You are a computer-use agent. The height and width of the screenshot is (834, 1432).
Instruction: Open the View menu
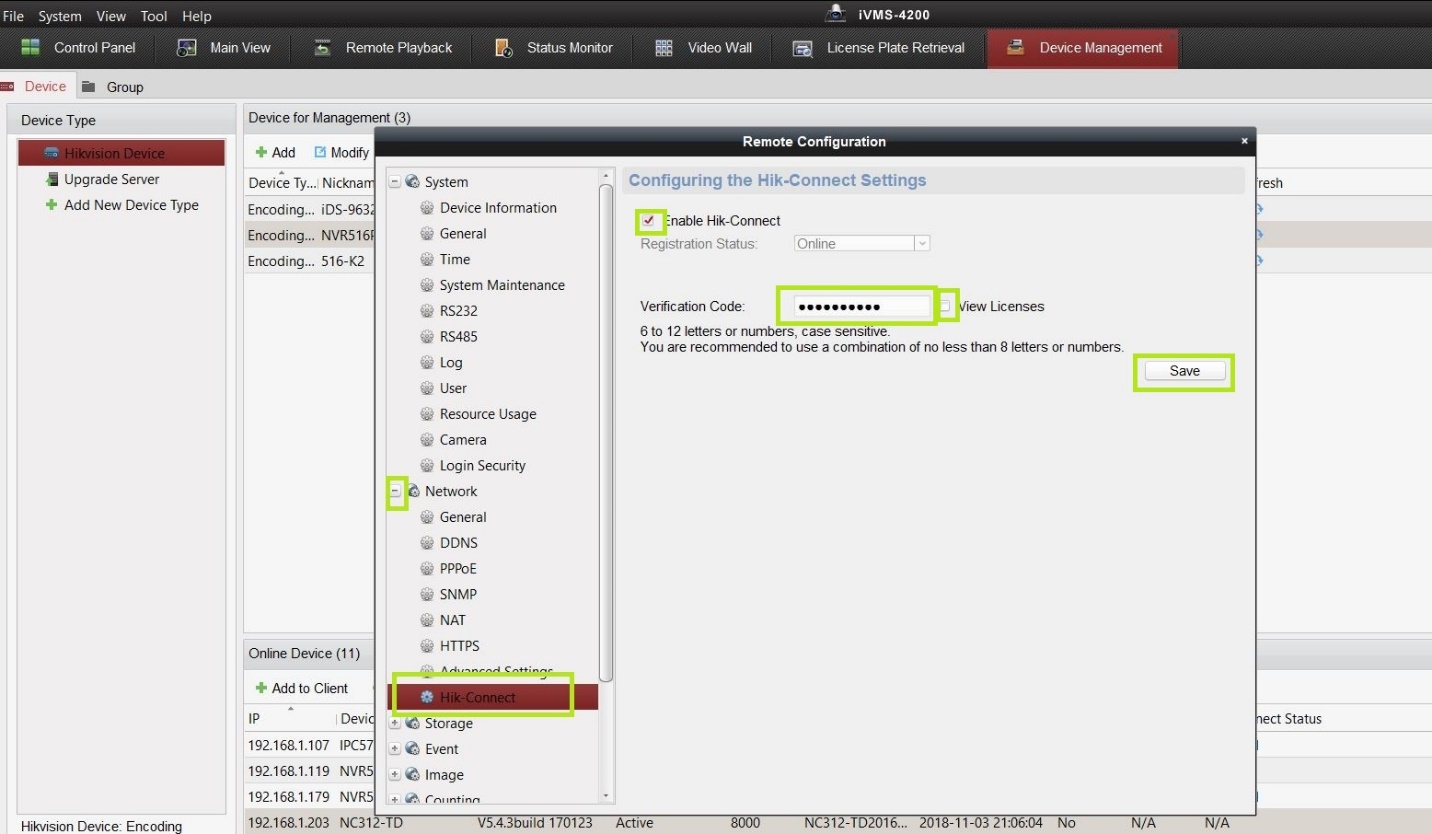(111, 16)
